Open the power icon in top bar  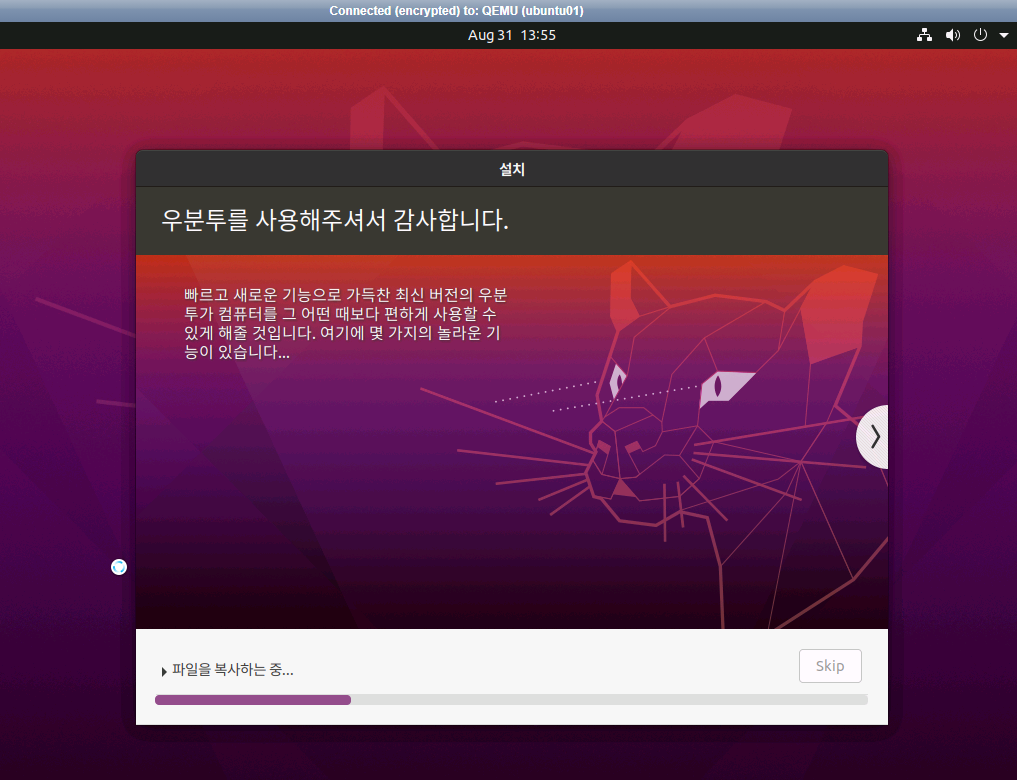980,35
